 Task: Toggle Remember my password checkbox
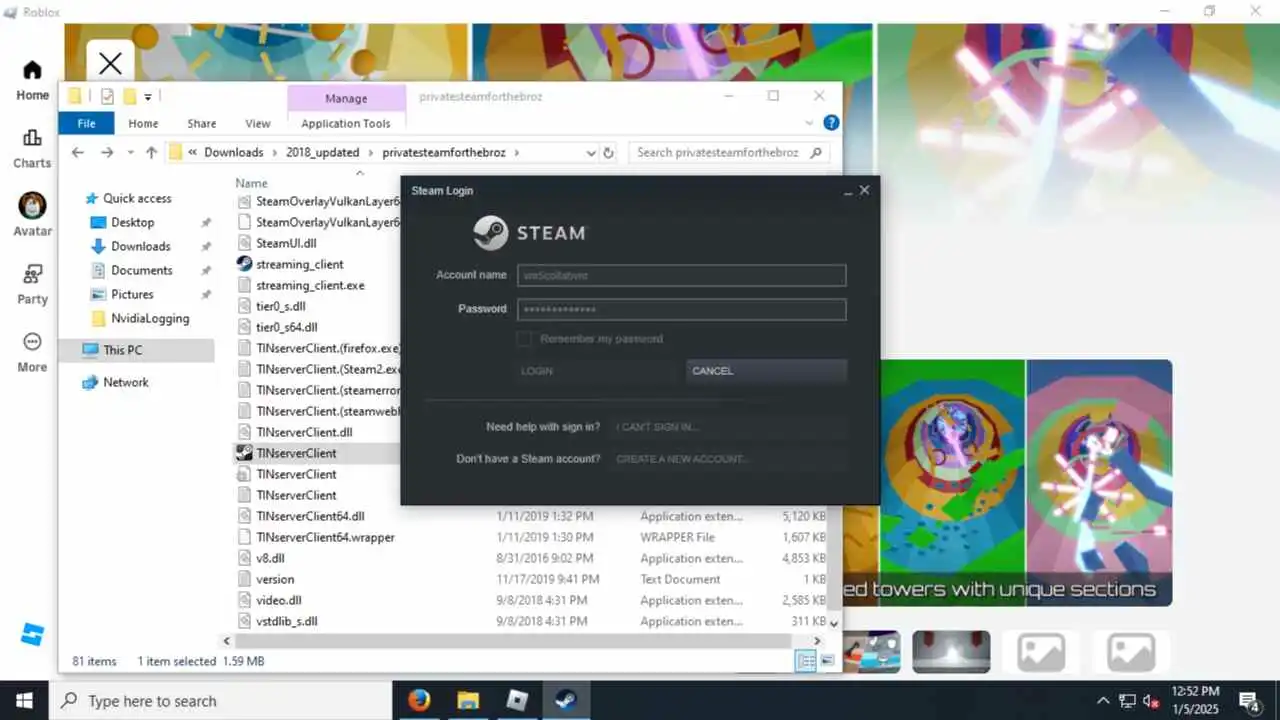524,339
